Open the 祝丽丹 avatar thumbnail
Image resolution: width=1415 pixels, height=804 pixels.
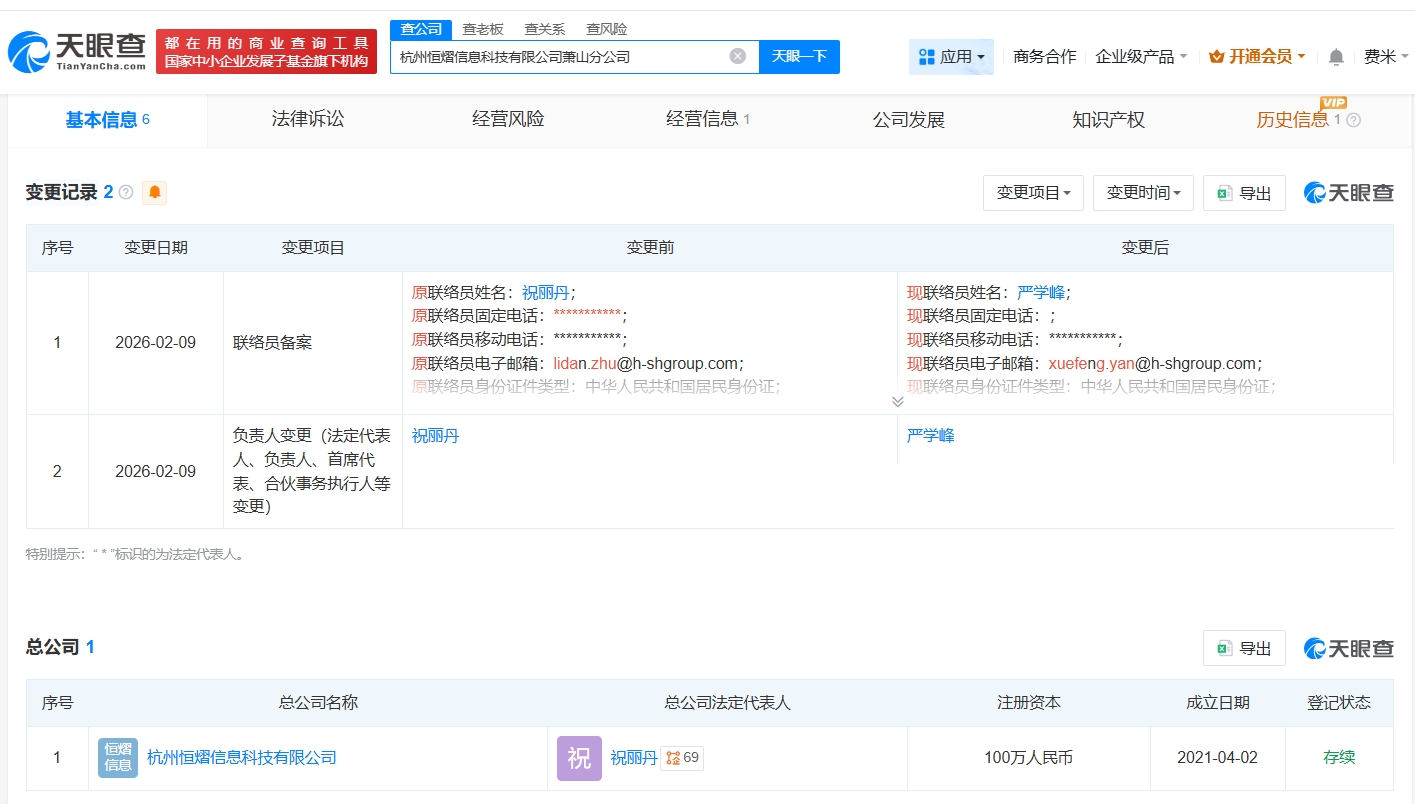tap(579, 758)
